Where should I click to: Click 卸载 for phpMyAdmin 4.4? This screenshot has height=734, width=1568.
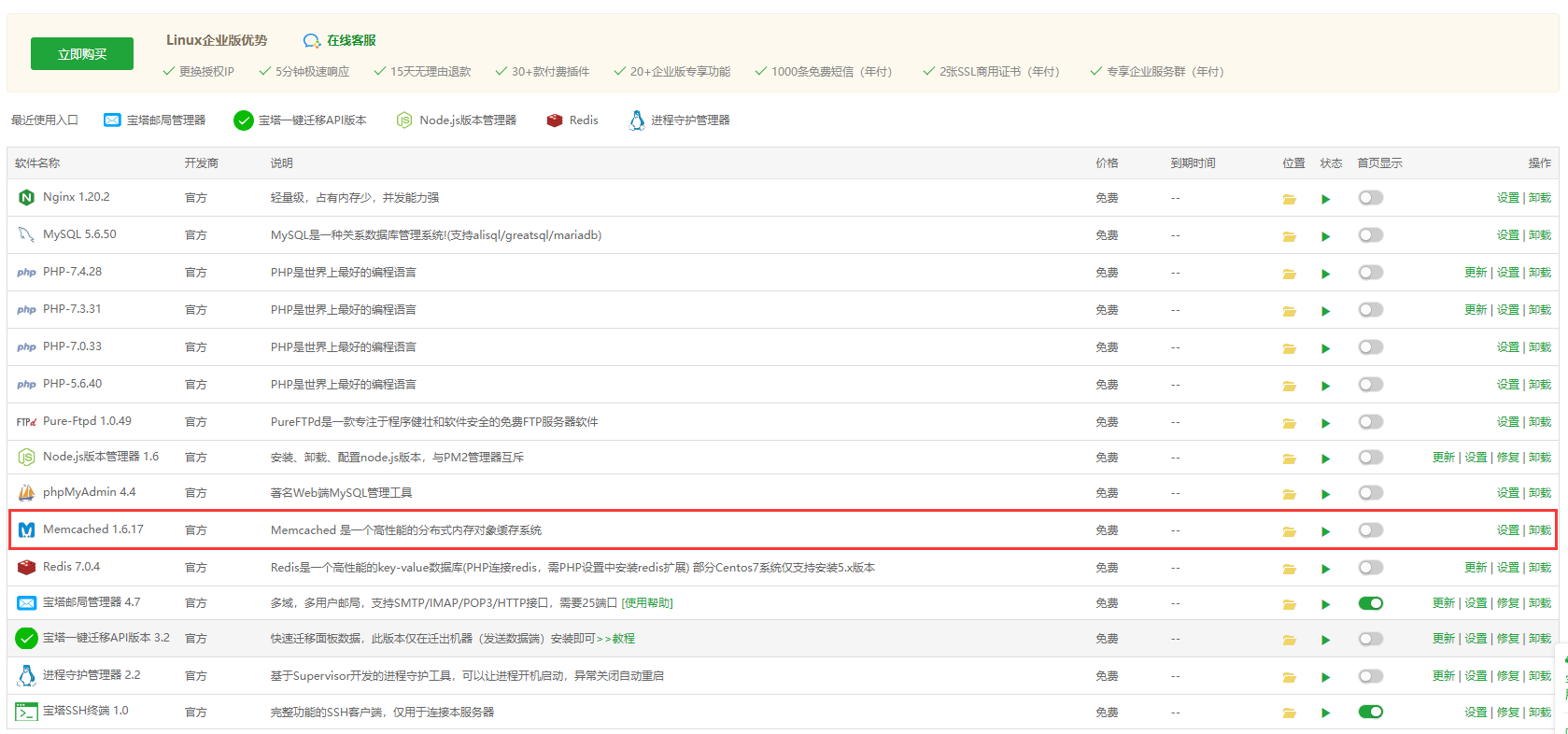(1540, 493)
